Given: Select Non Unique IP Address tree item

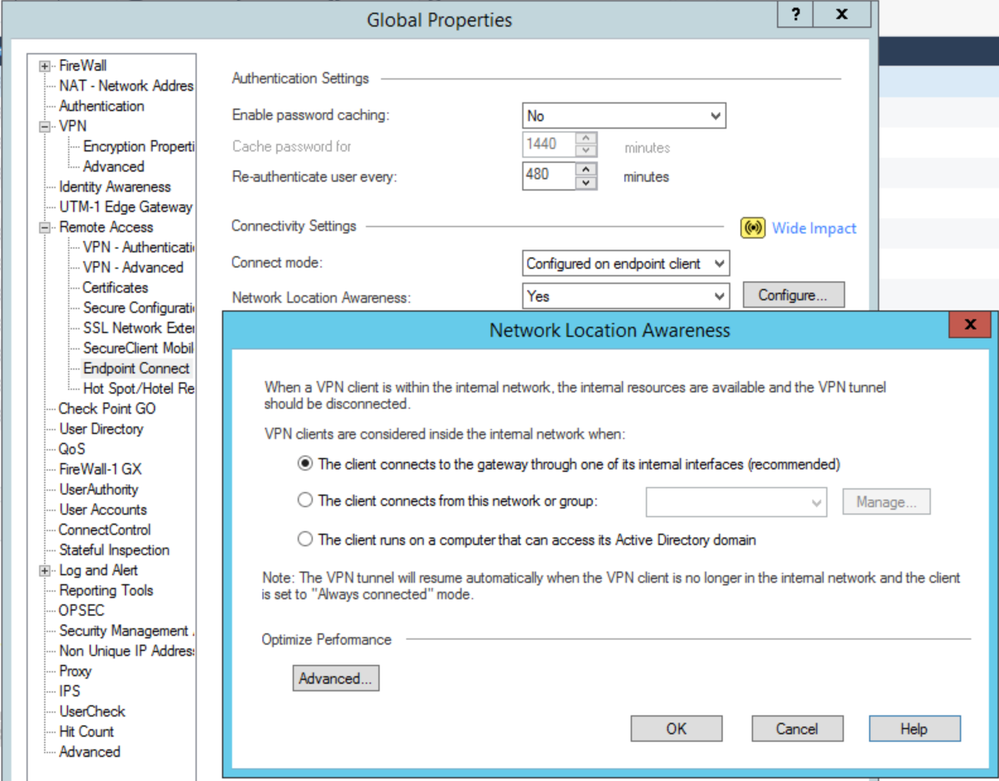Looking at the screenshot, I should [126, 651].
